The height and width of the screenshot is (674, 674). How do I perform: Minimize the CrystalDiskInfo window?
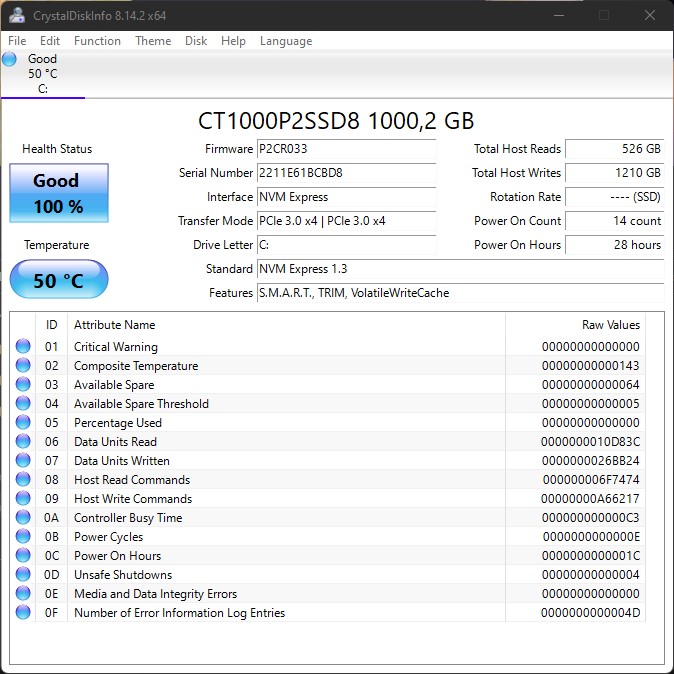click(559, 15)
